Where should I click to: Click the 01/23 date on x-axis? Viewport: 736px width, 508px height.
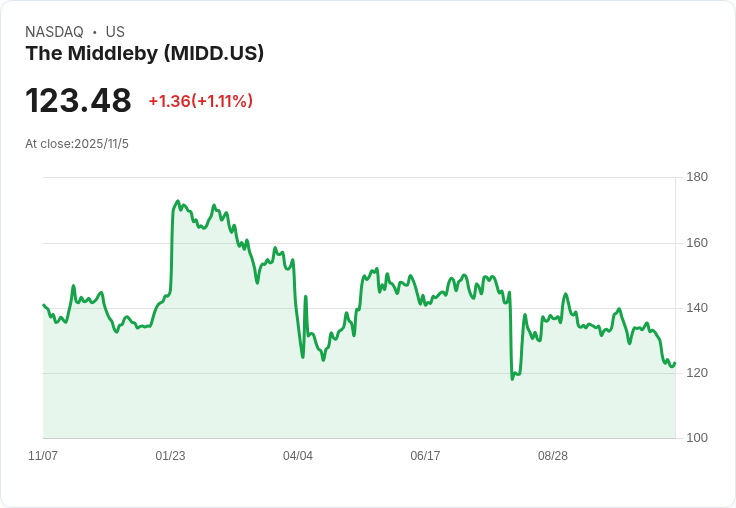click(170, 456)
